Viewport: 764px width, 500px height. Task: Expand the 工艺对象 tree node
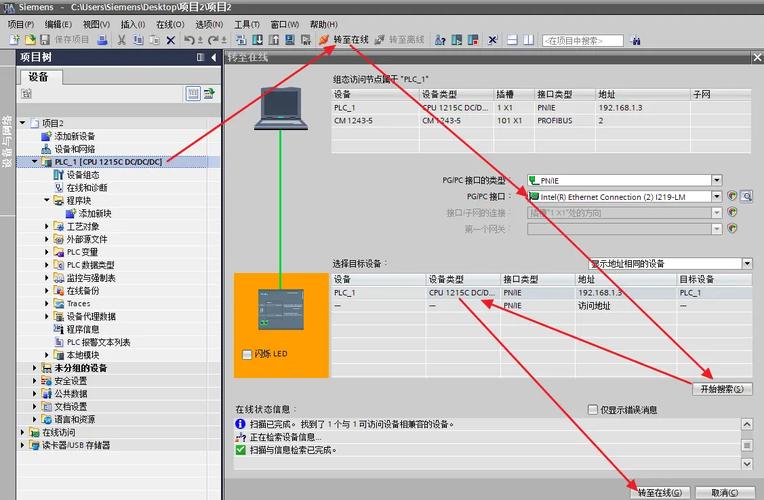(47, 226)
